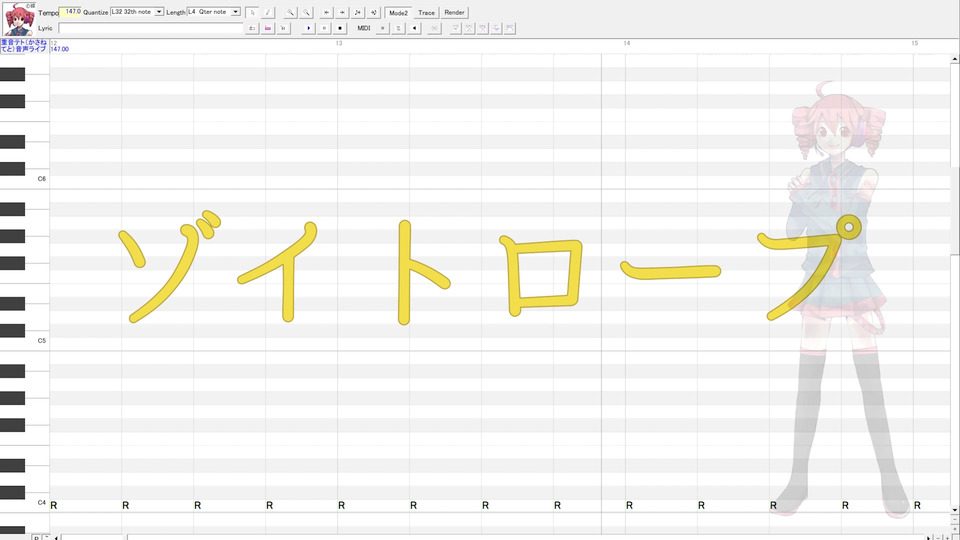
Task: Click the Kasane Teto voicebank avatar
Action: pyautogui.click(x=19, y=20)
